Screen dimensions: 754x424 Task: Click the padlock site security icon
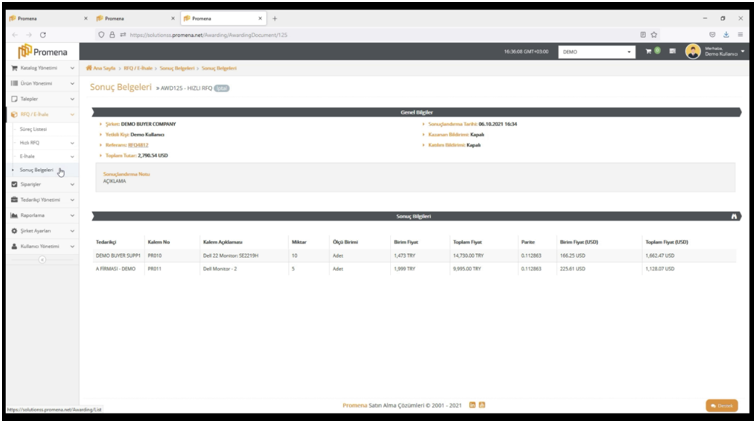tap(112, 35)
